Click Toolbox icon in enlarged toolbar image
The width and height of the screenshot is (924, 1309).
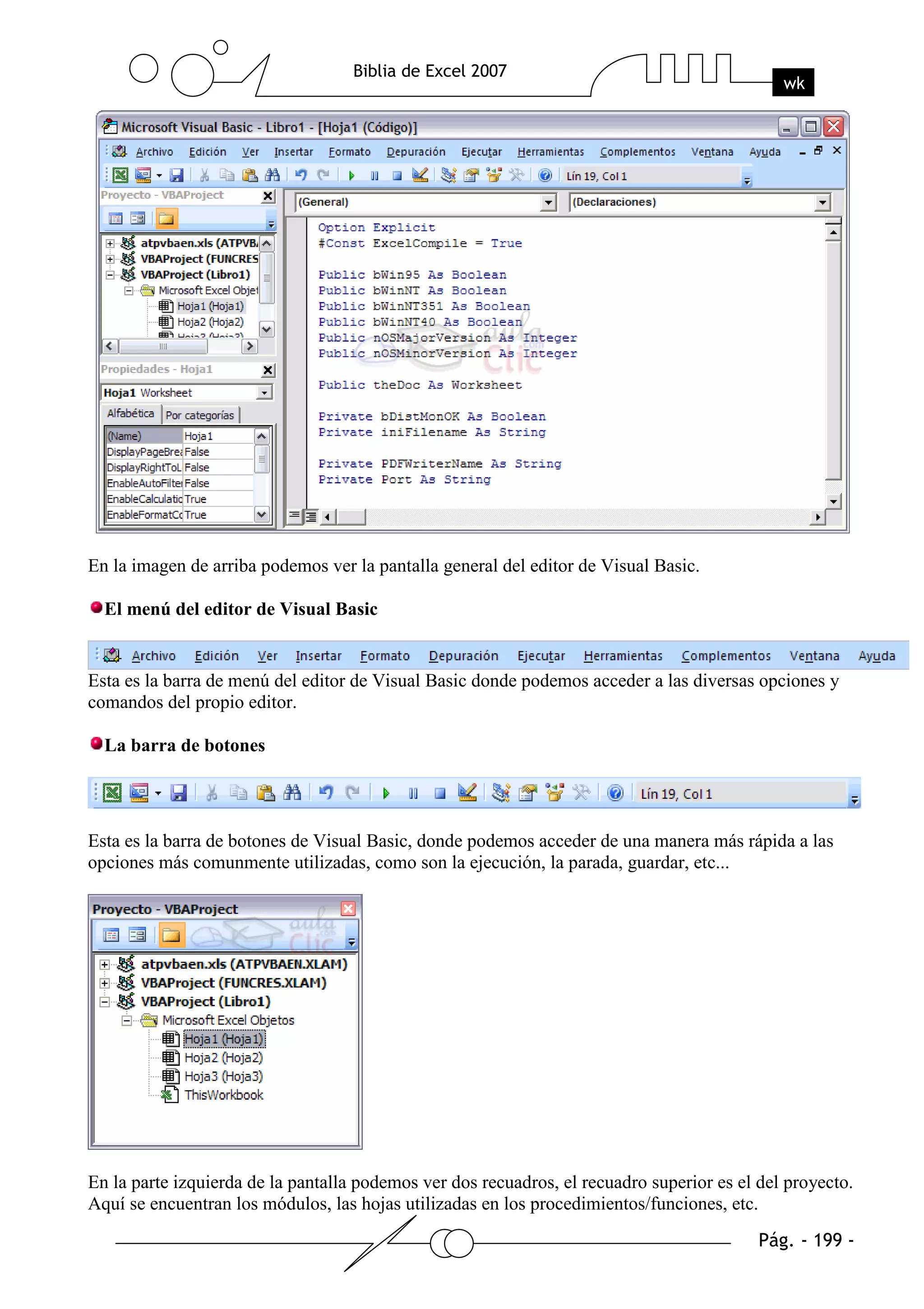(582, 793)
